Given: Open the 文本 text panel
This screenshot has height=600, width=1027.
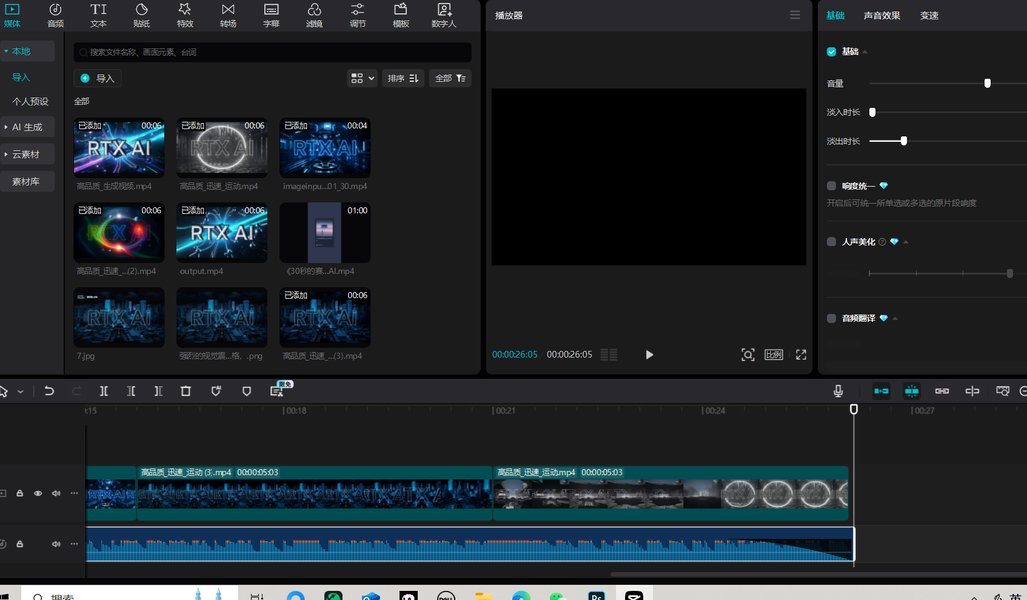Looking at the screenshot, I should 98,15.
